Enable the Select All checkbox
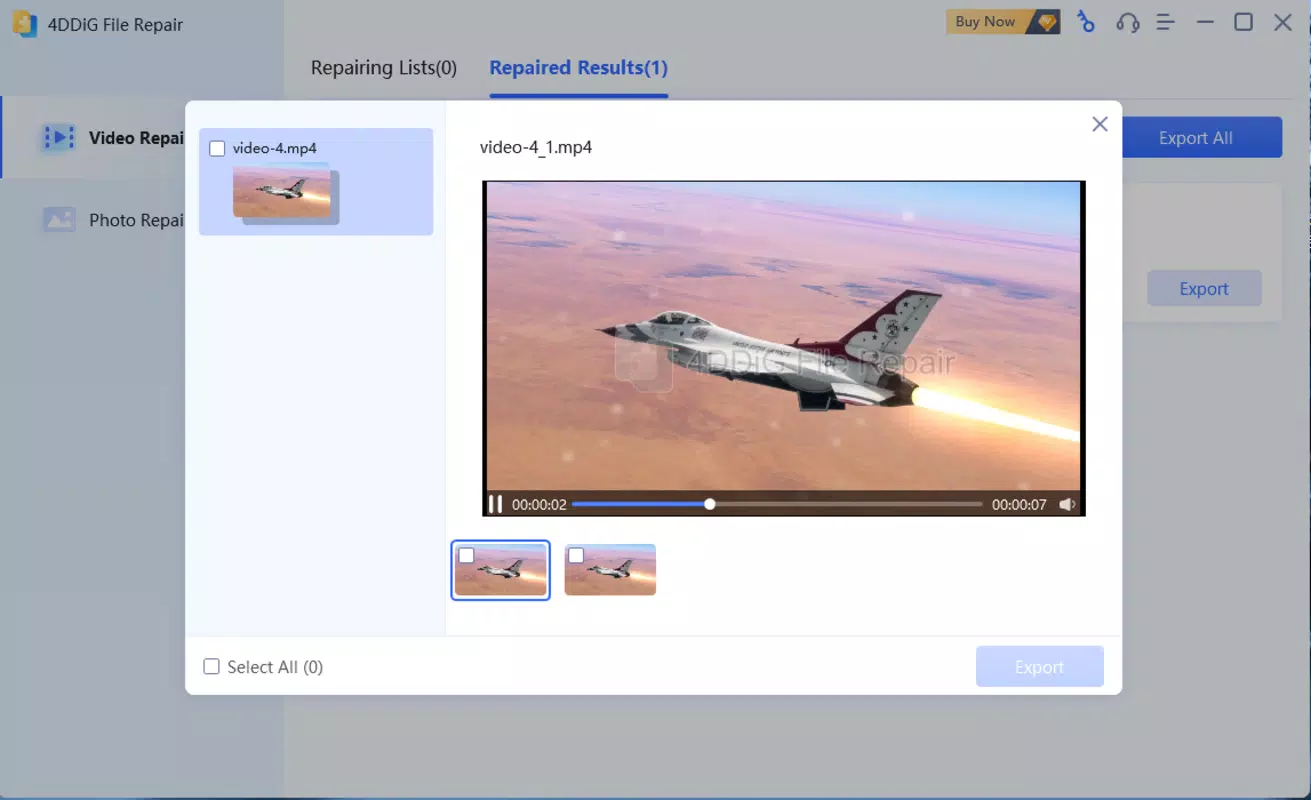 coord(211,667)
